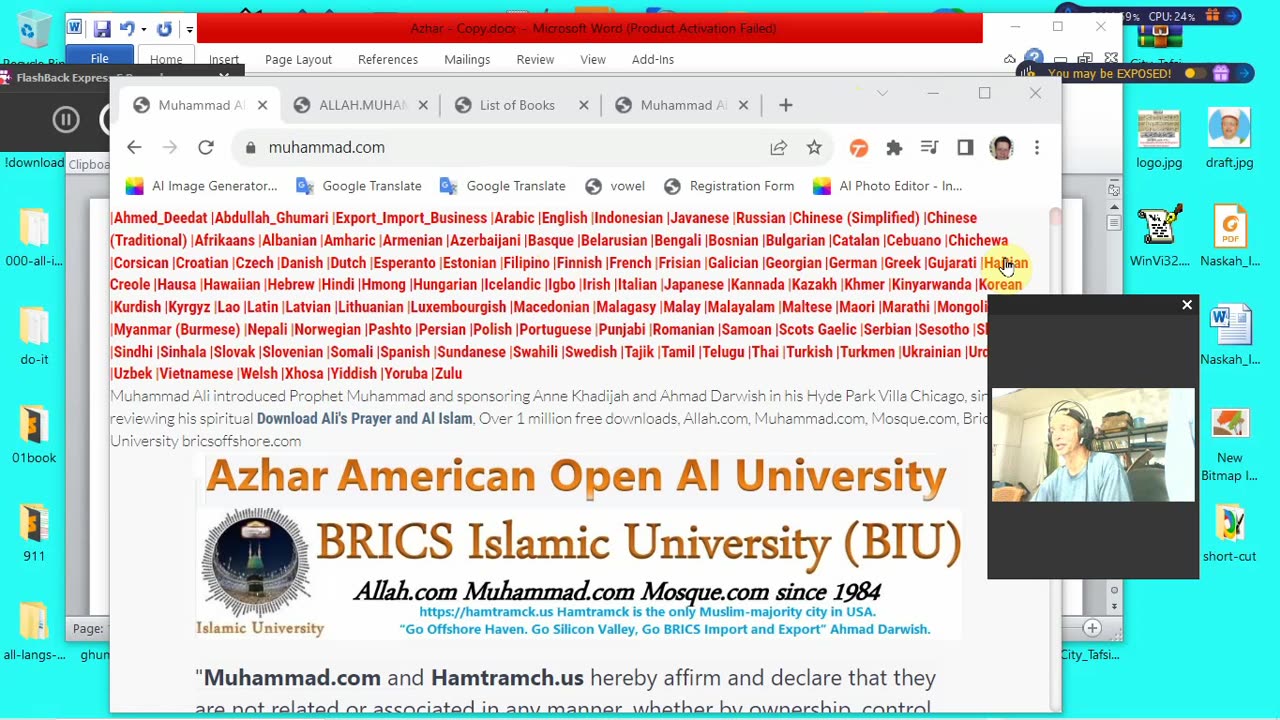Open Word References tab
1280x720 pixels.
click(x=388, y=60)
